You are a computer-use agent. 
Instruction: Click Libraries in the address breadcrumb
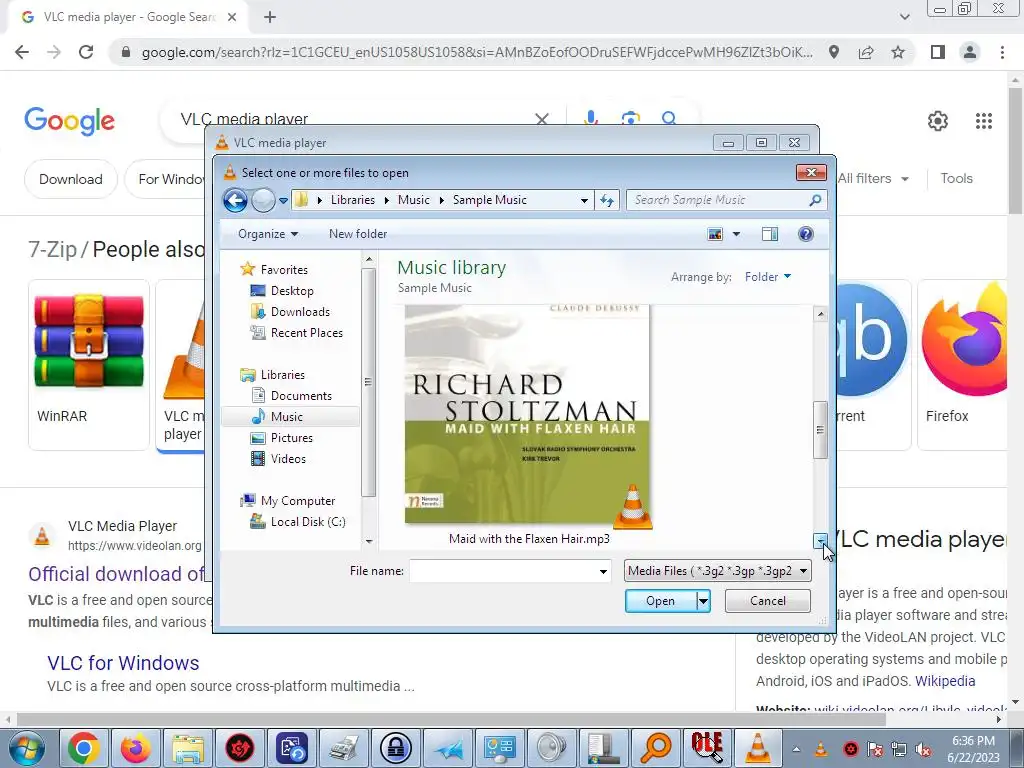[353, 200]
